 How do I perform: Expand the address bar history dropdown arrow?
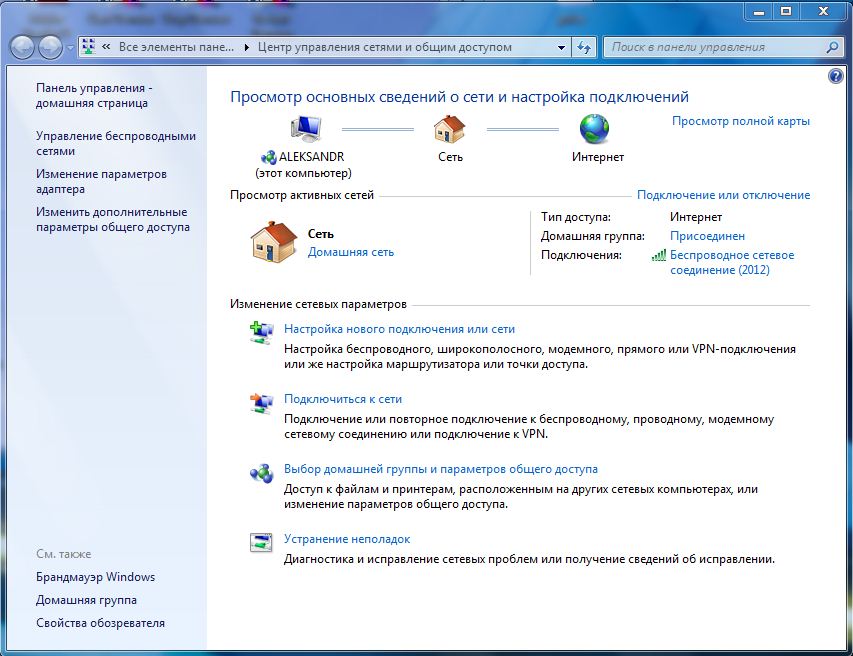(x=560, y=48)
